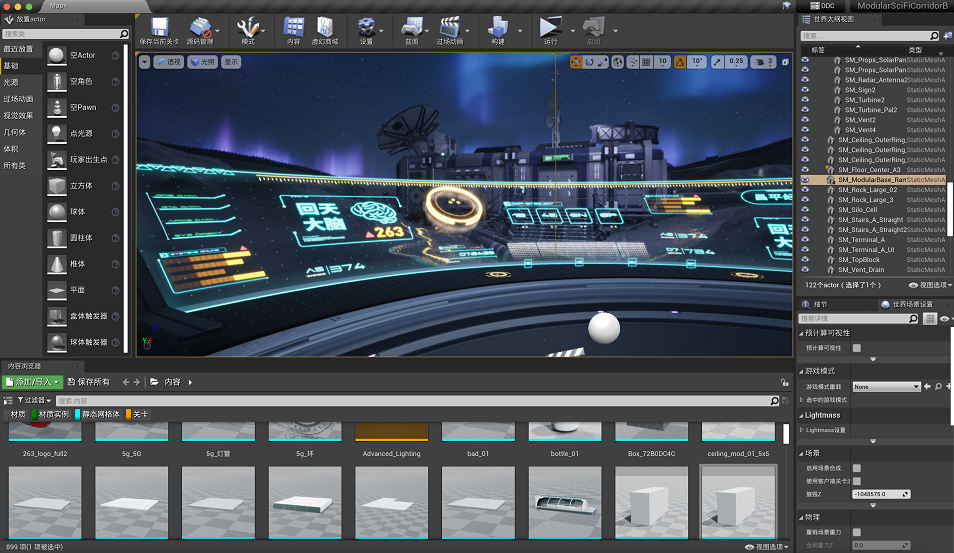This screenshot has height=553, width=954.
Task: Open 游戏模式重载 None dropdown
Action: 886,386
